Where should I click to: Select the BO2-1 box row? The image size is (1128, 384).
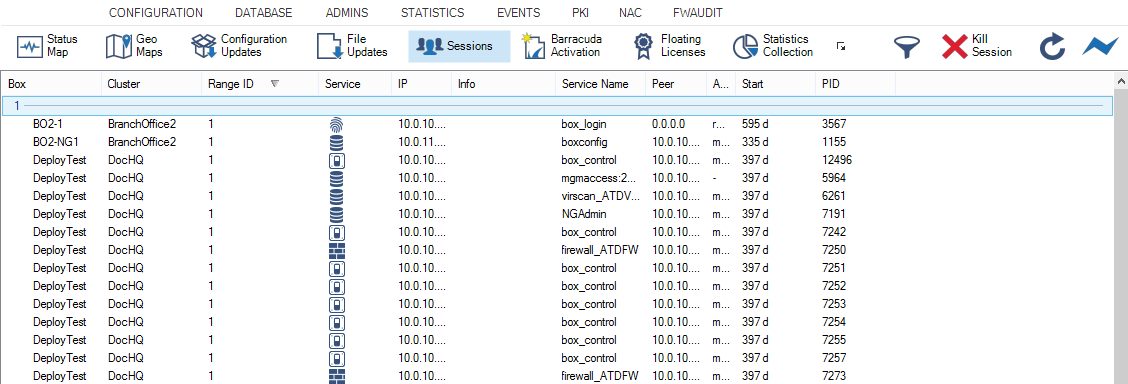coord(558,124)
